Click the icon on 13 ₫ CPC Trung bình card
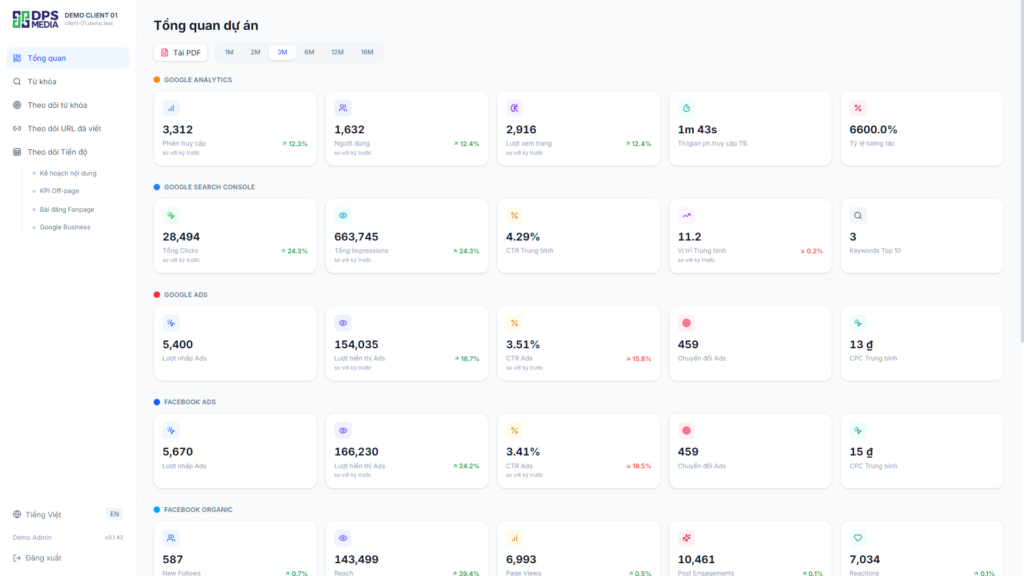Image resolution: width=1024 pixels, height=576 pixels. coord(858,323)
